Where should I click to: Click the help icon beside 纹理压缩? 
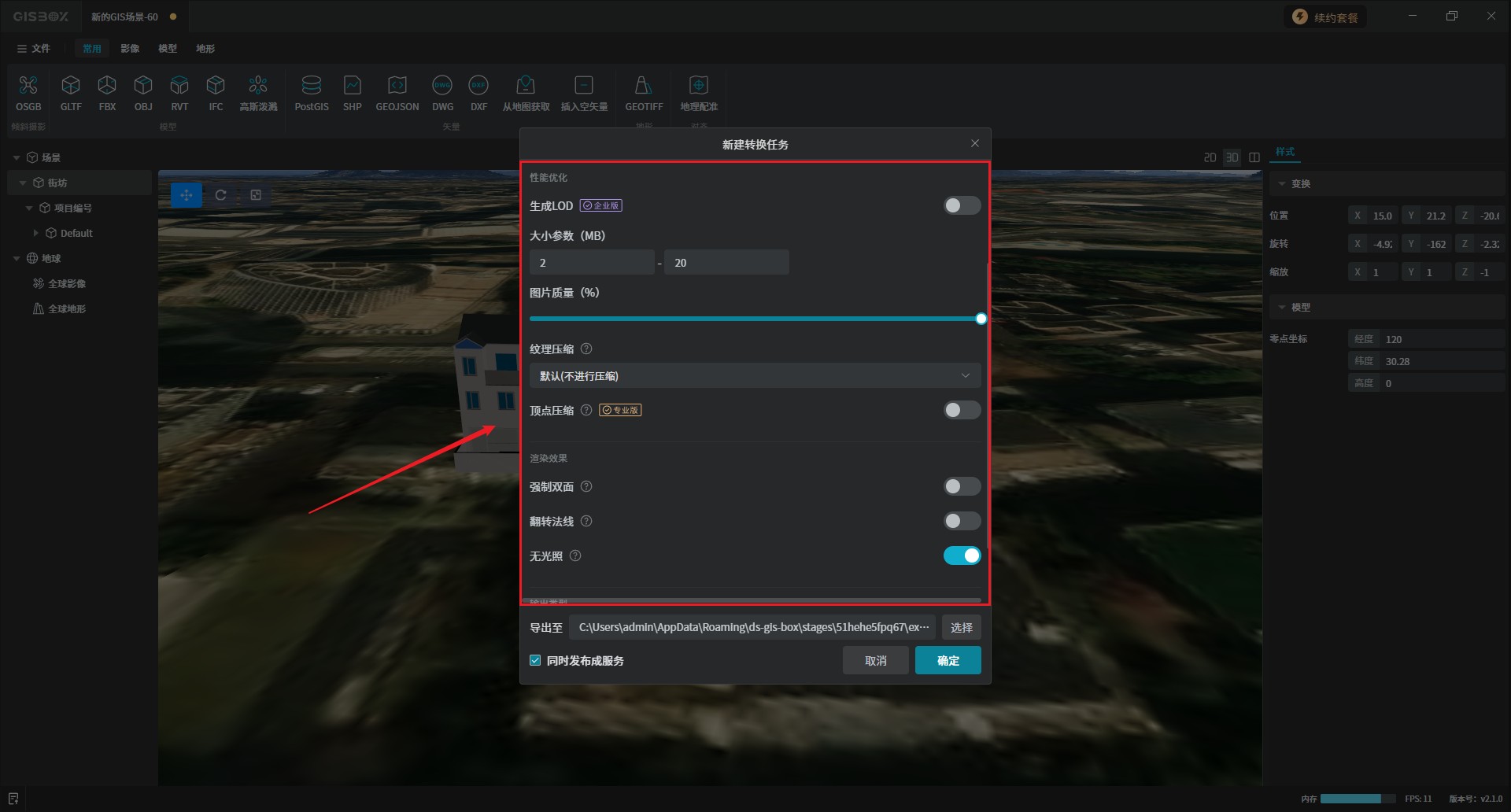click(x=586, y=349)
